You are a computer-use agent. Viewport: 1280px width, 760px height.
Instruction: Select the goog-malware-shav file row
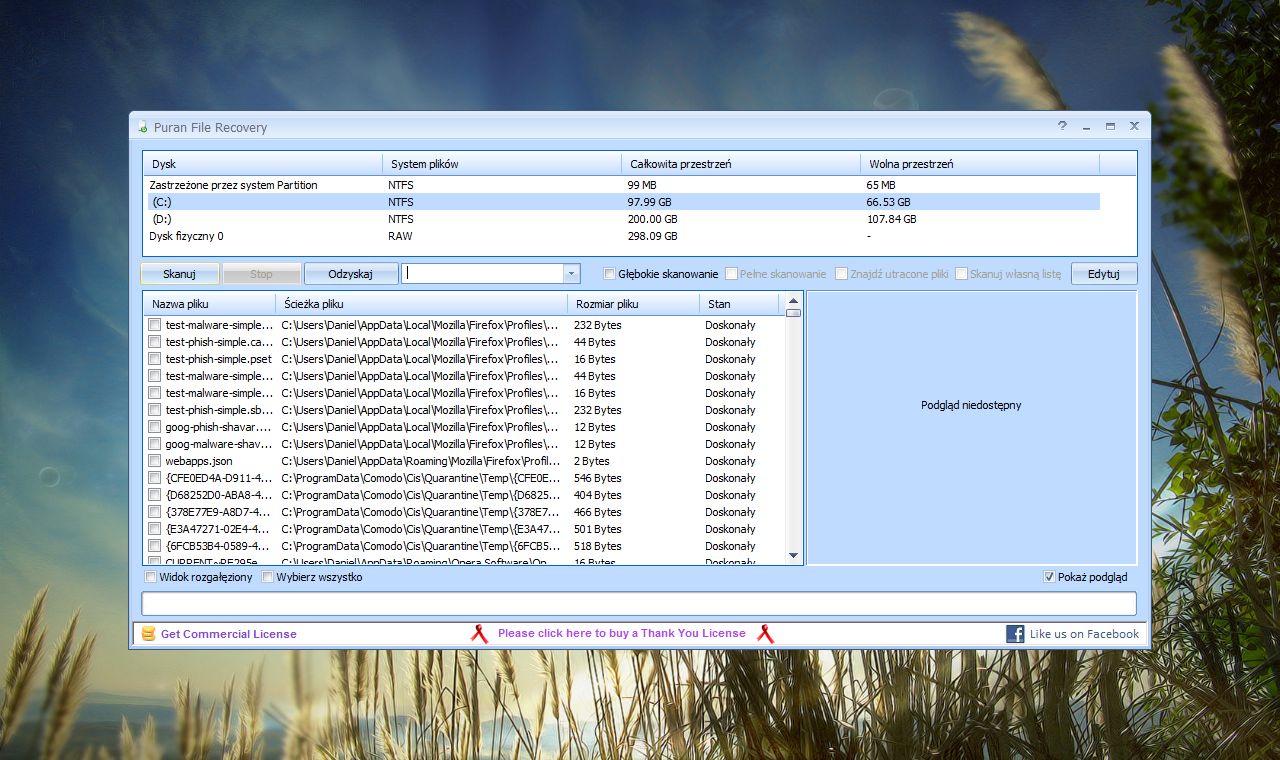(465, 444)
